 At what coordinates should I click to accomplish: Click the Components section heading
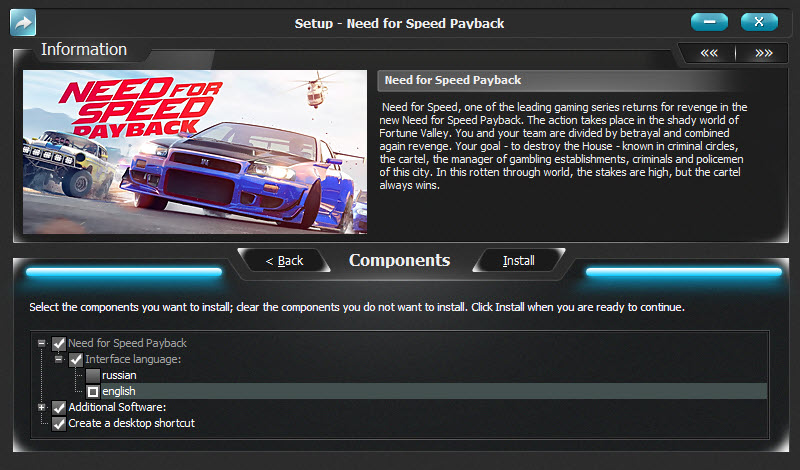coord(399,260)
